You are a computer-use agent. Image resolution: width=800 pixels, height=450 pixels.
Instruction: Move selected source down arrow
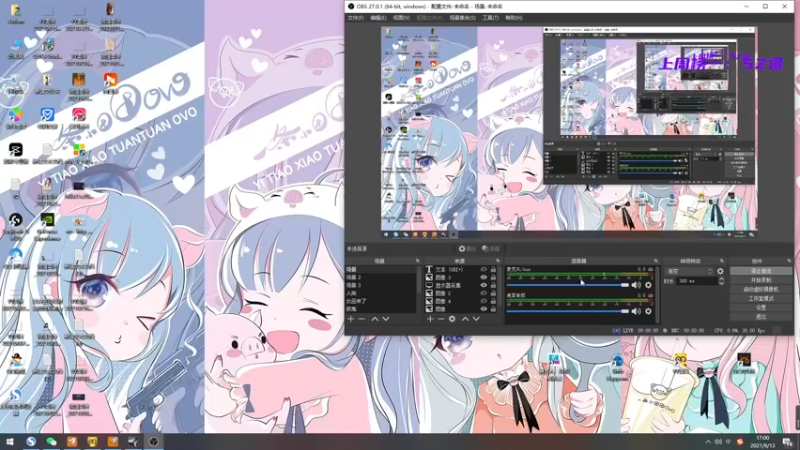point(476,319)
